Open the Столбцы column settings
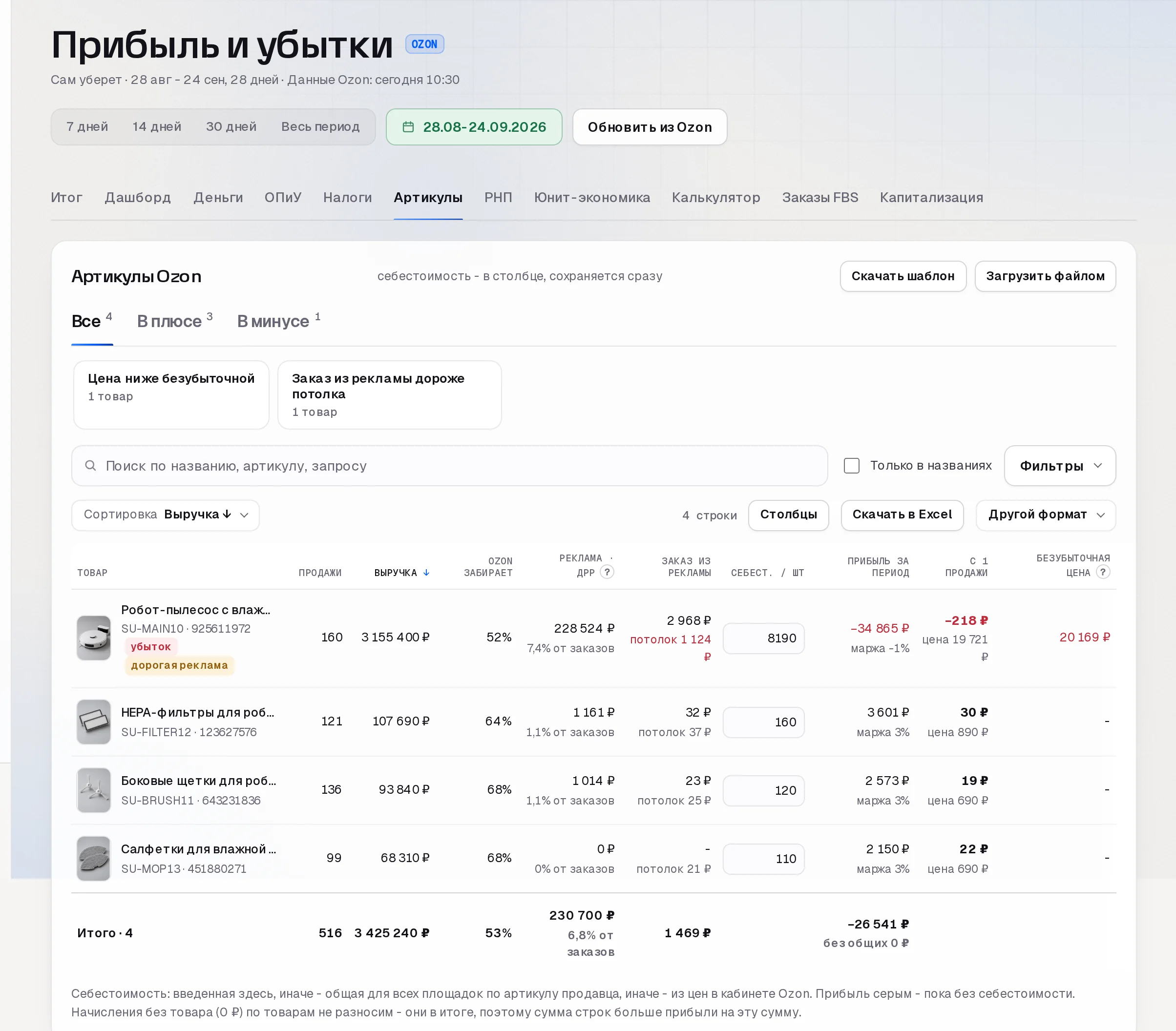 (x=788, y=515)
